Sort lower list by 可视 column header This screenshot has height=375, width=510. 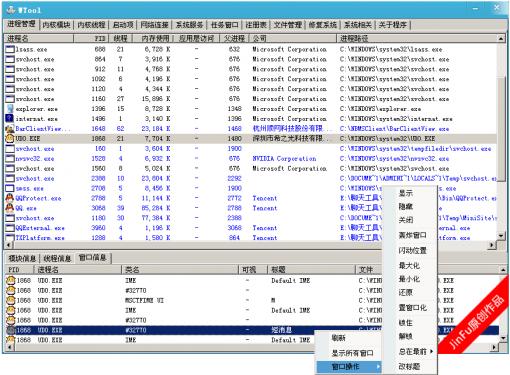click(253, 269)
